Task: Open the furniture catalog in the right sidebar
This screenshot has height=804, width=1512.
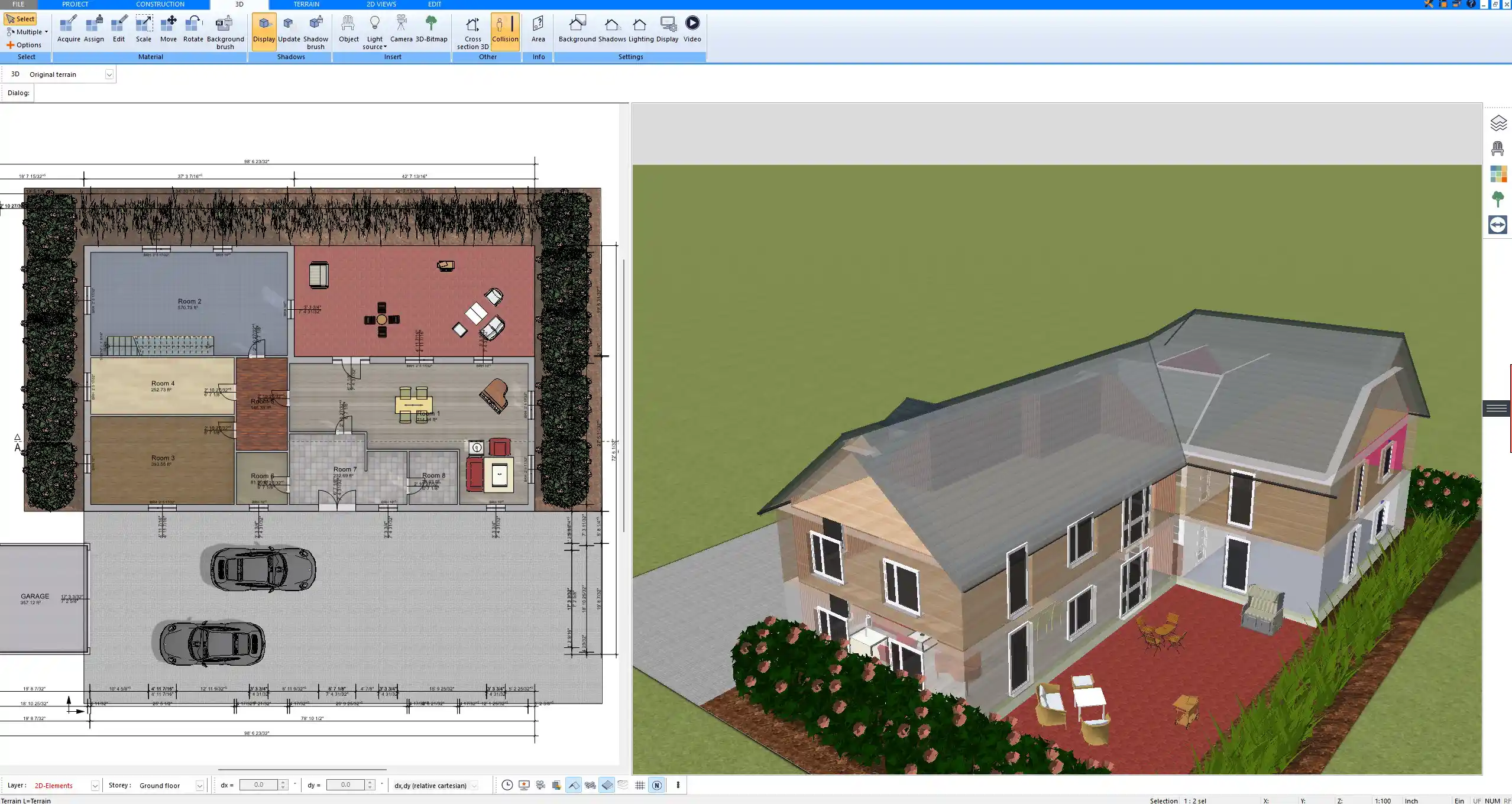Action: pos(1498,147)
